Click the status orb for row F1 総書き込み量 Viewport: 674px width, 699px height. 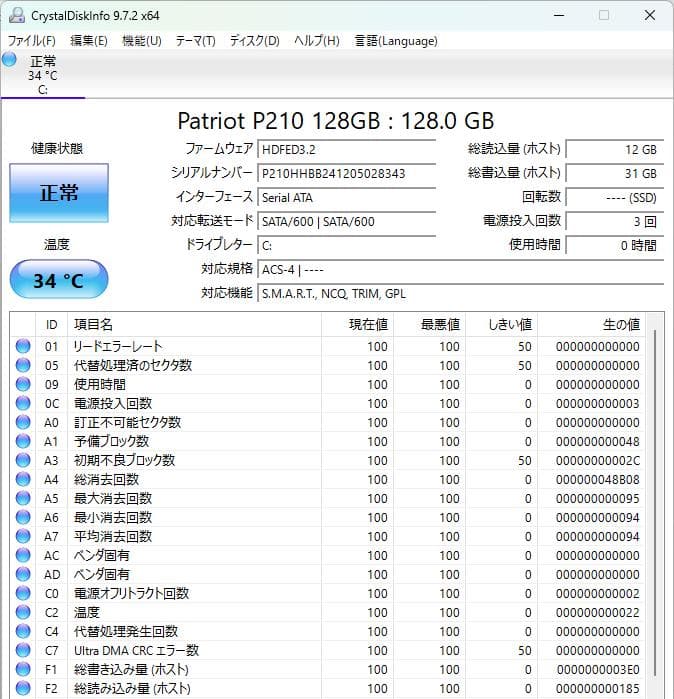point(23,669)
